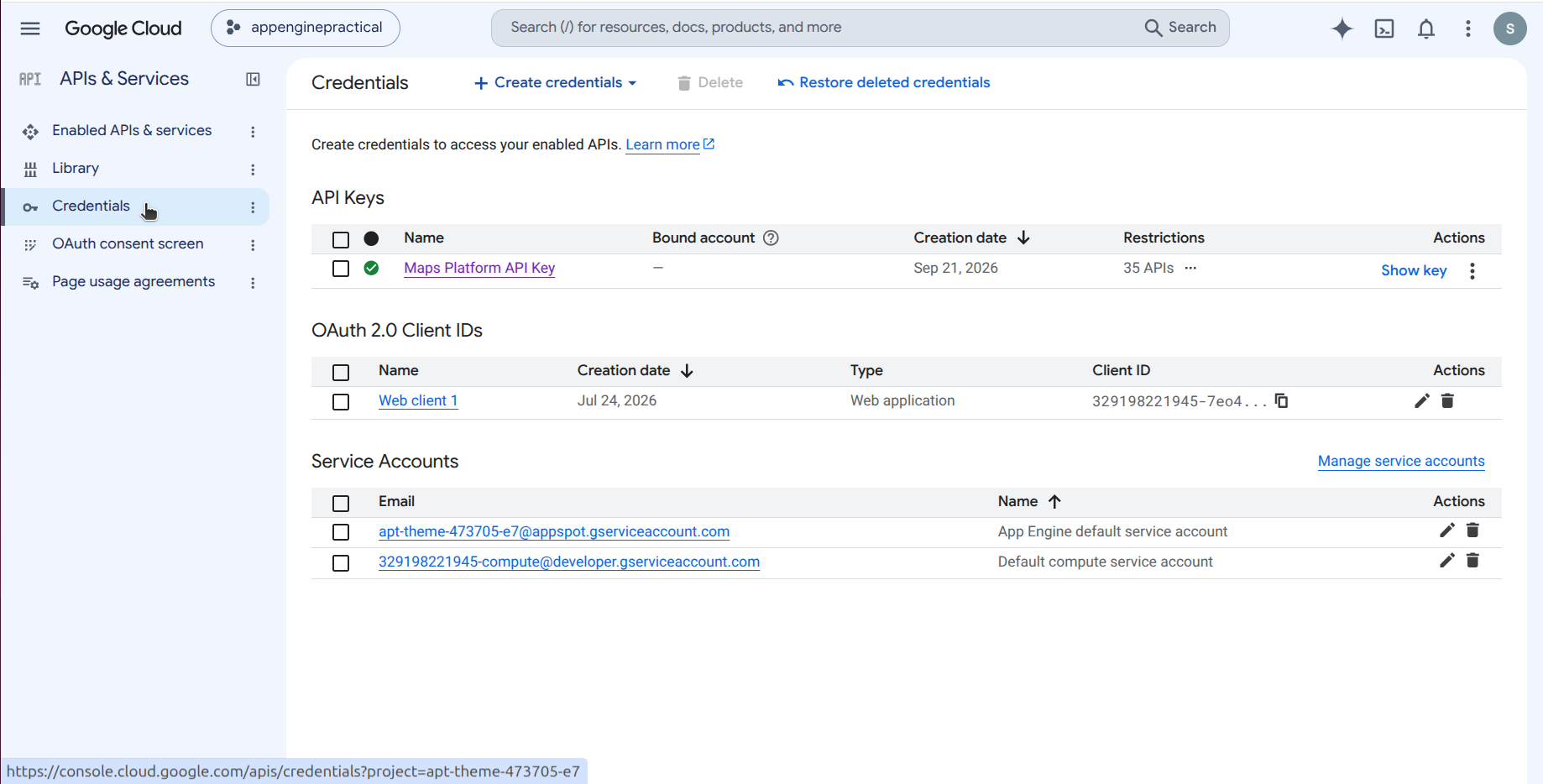
Task: Toggle the select-all checkbox in OAuth Client IDs header
Action: pyautogui.click(x=341, y=373)
